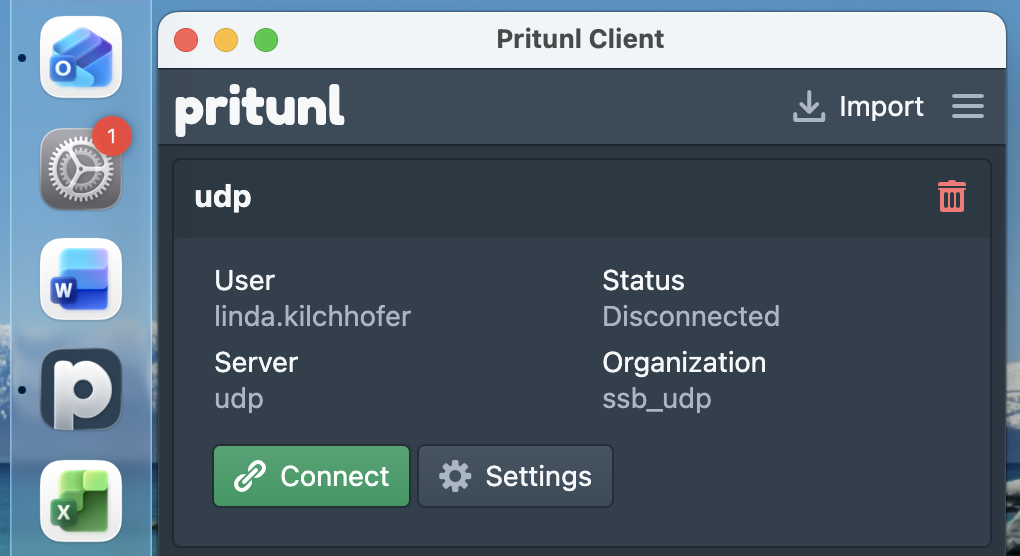Image resolution: width=1020 pixels, height=556 pixels.
Task: Launch Microsoft Word from the dock
Action: (80, 280)
